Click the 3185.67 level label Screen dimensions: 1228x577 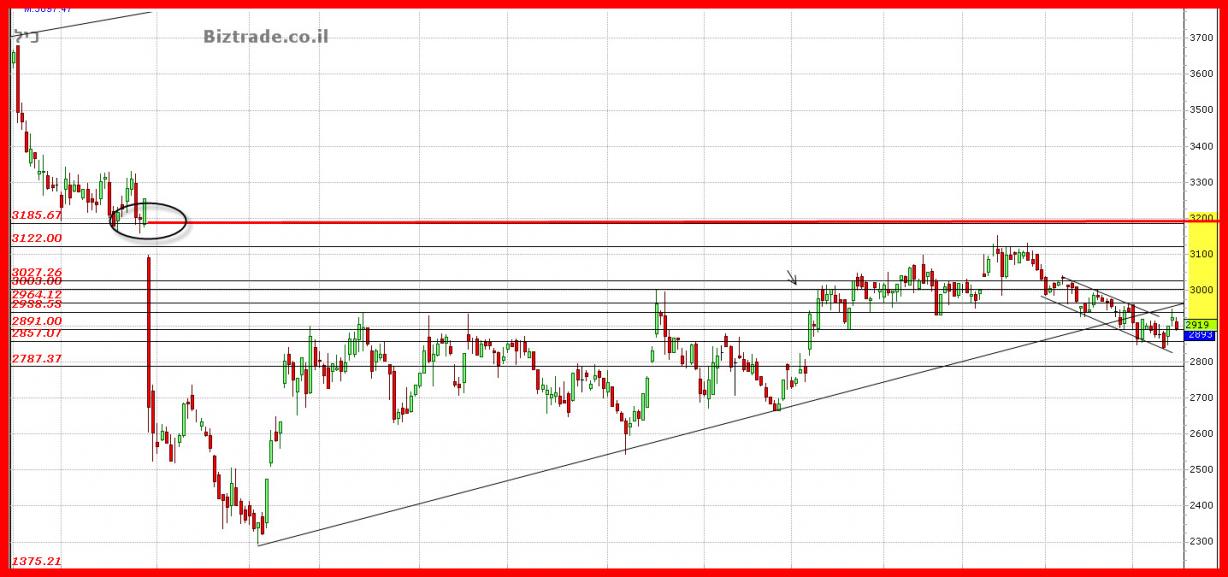[37, 215]
